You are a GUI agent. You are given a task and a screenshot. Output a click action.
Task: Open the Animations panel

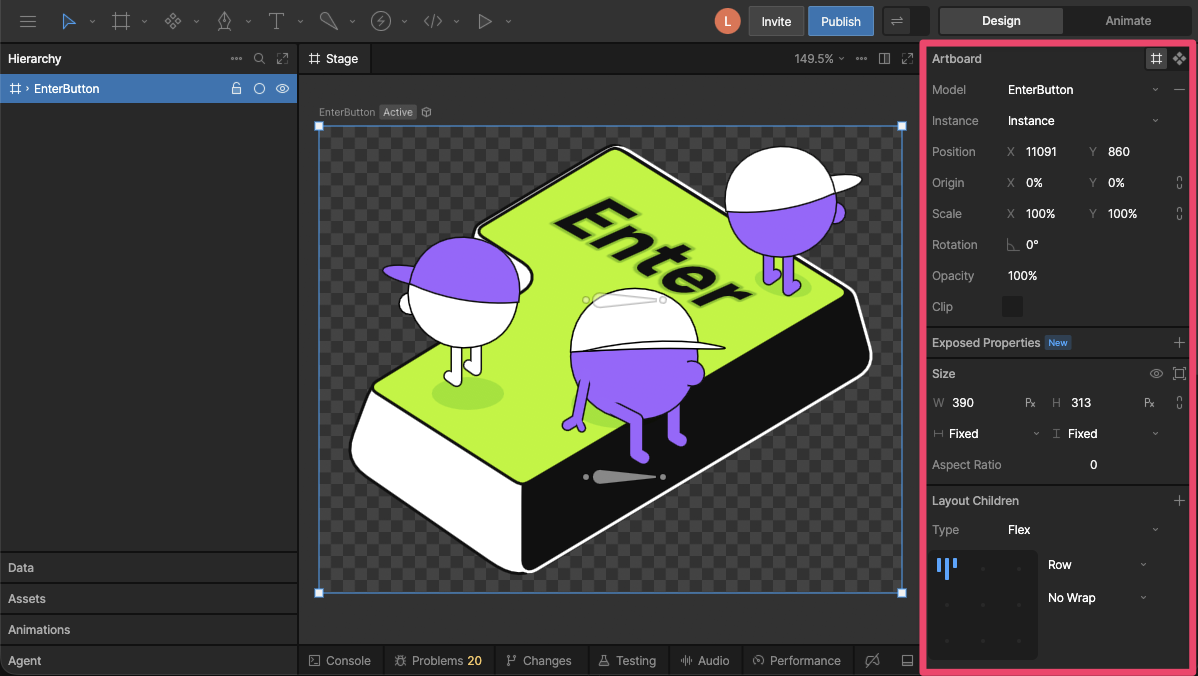pos(149,629)
